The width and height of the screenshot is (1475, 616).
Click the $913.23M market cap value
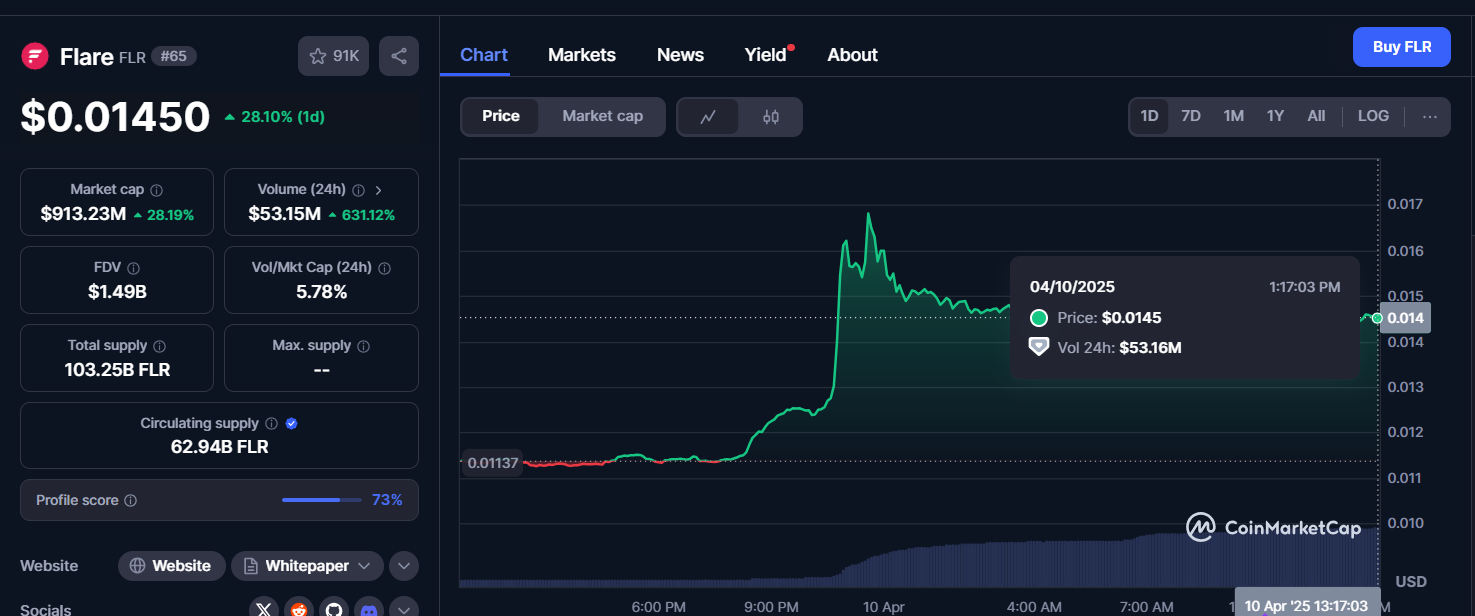[x=83, y=214]
